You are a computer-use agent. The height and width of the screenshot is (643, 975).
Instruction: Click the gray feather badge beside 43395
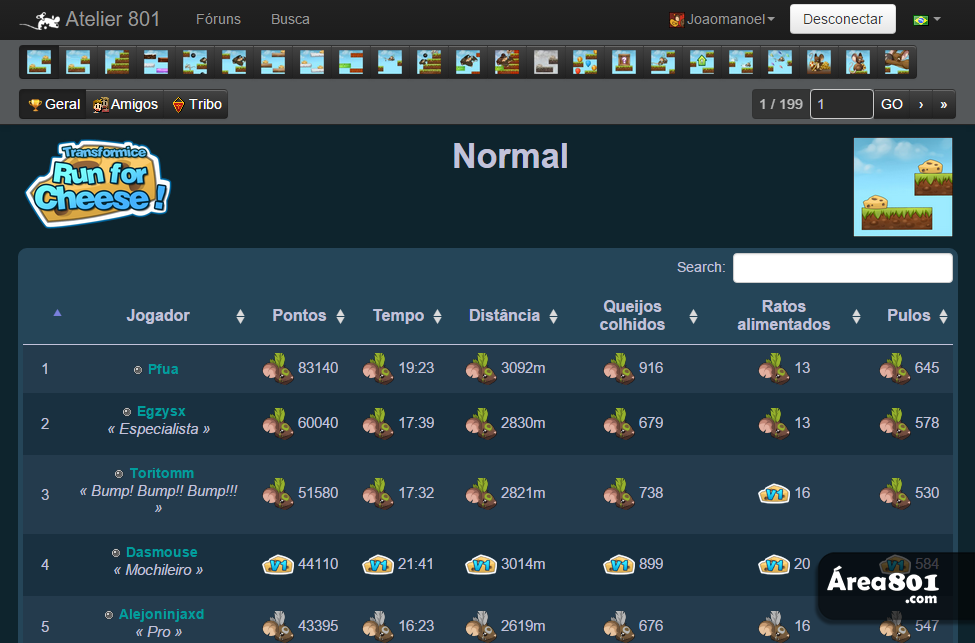278,626
